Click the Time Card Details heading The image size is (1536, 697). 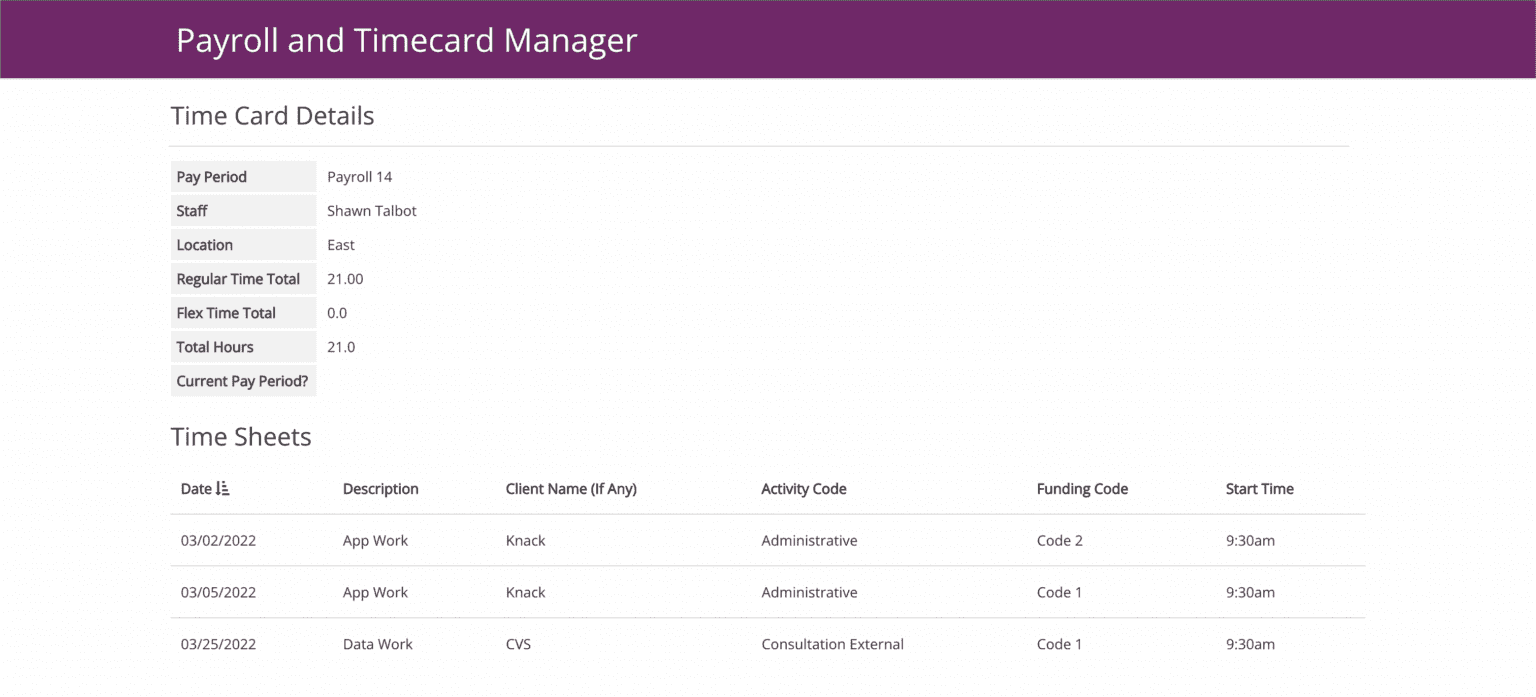272,115
